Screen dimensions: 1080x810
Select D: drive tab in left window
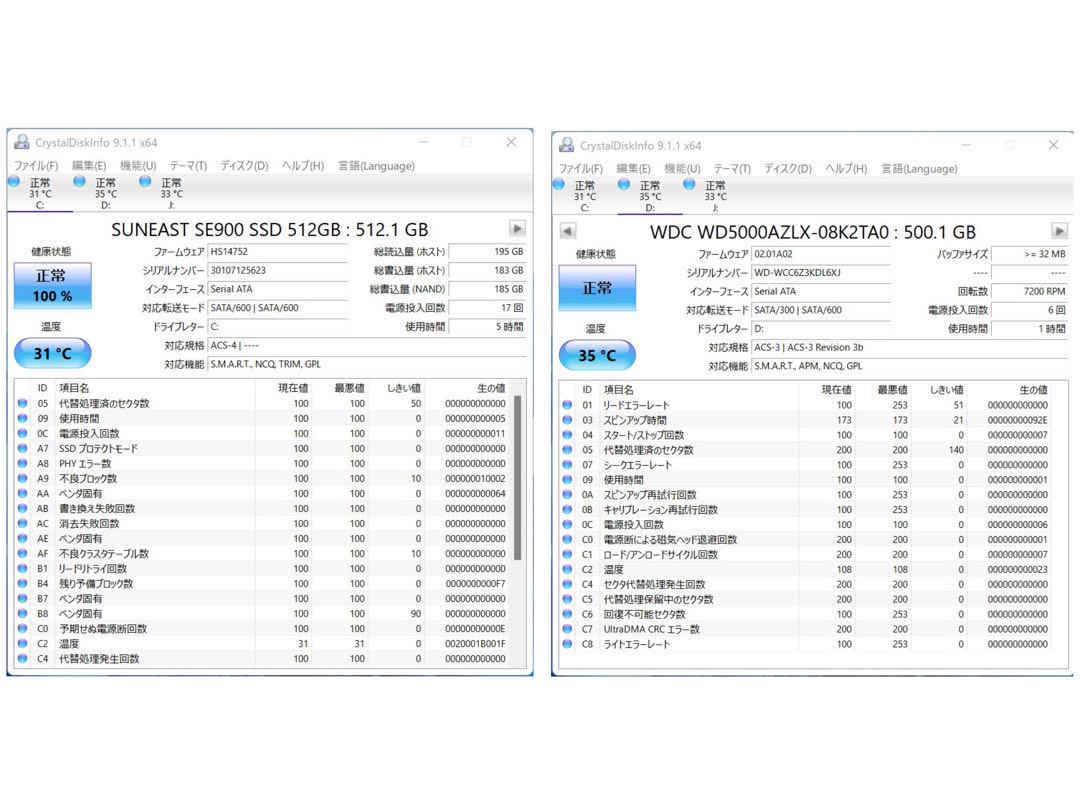pyautogui.click(x=105, y=193)
